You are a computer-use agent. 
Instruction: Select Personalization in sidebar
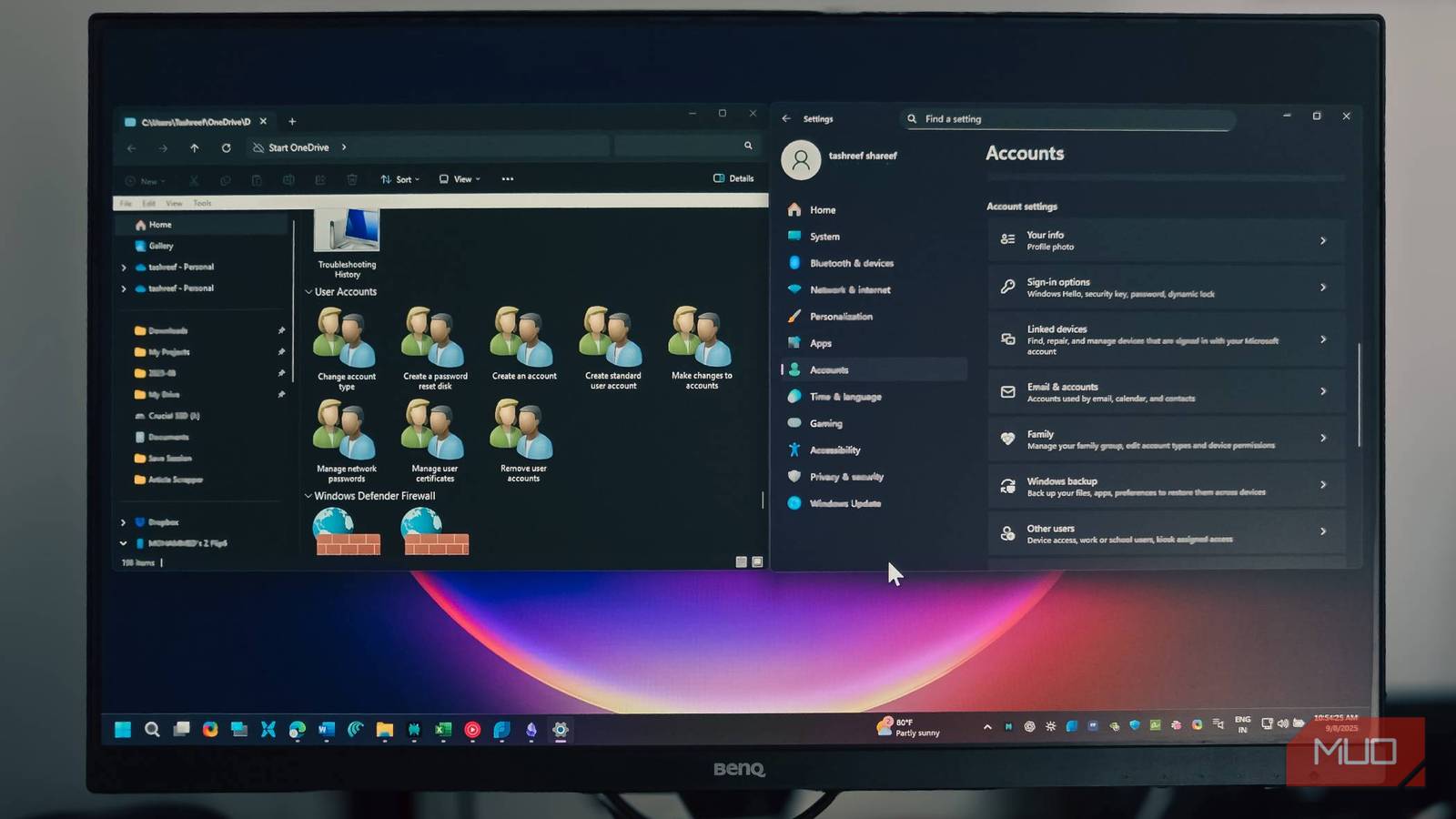pos(874,317)
